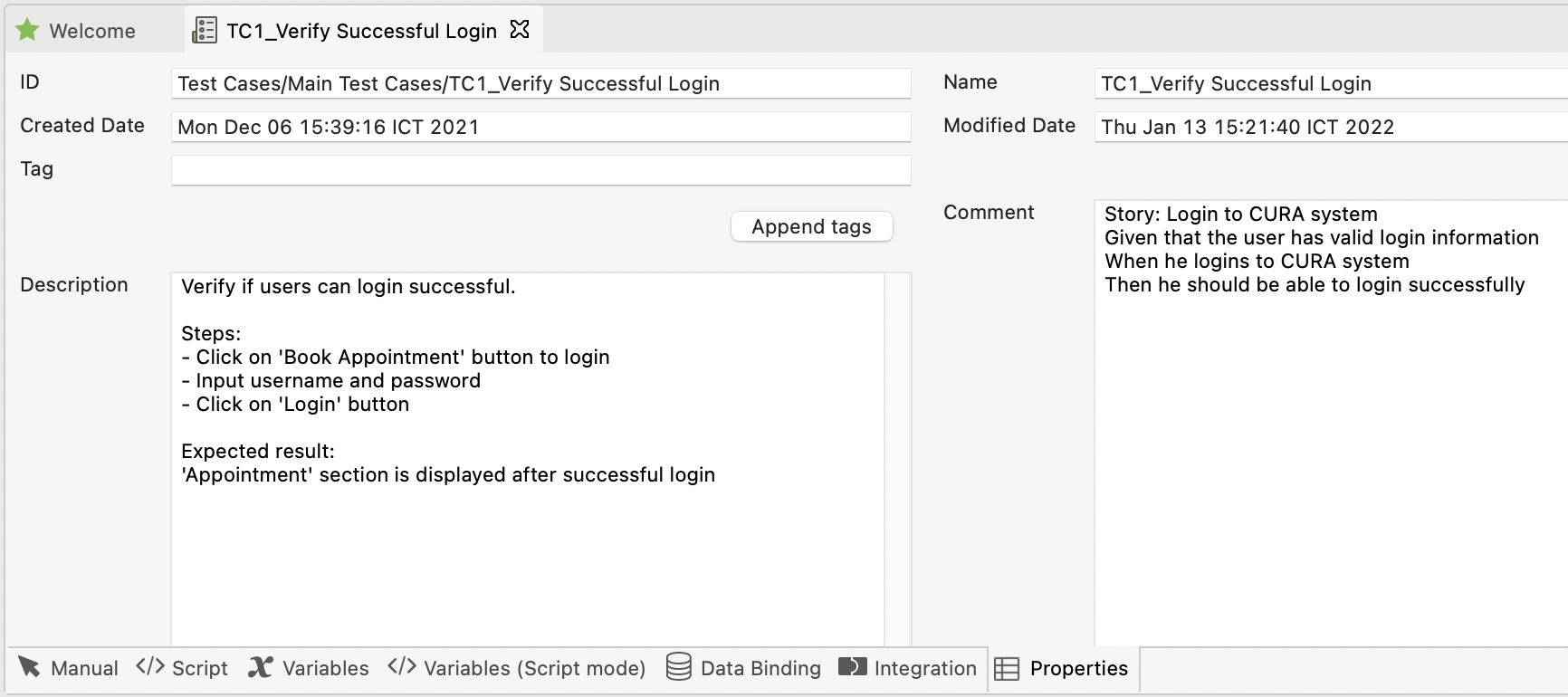Open the Data Binding tab

click(x=760, y=668)
